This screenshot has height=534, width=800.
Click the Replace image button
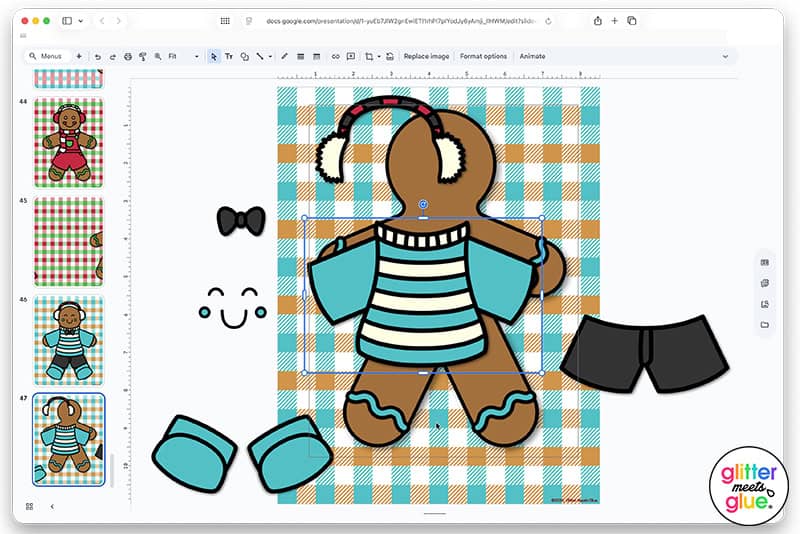click(x=427, y=57)
